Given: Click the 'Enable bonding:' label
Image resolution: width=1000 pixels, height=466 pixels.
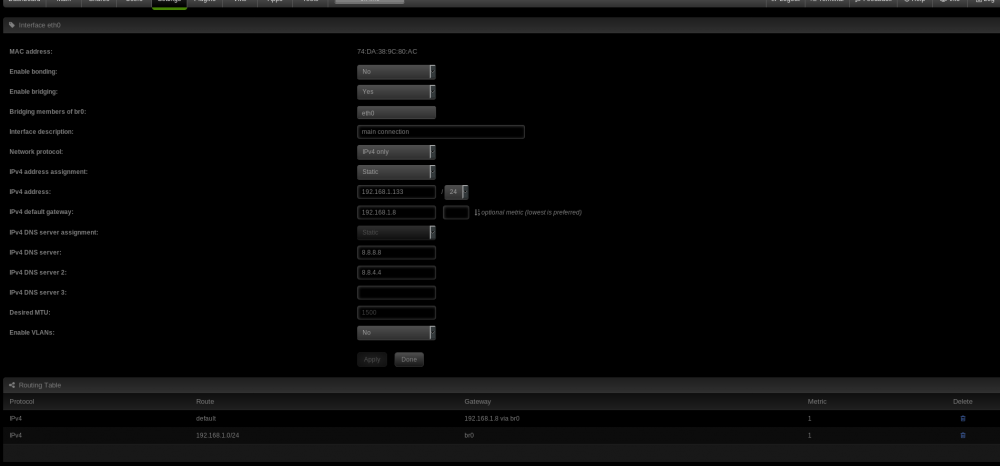Looking at the screenshot, I should click(x=33, y=72).
